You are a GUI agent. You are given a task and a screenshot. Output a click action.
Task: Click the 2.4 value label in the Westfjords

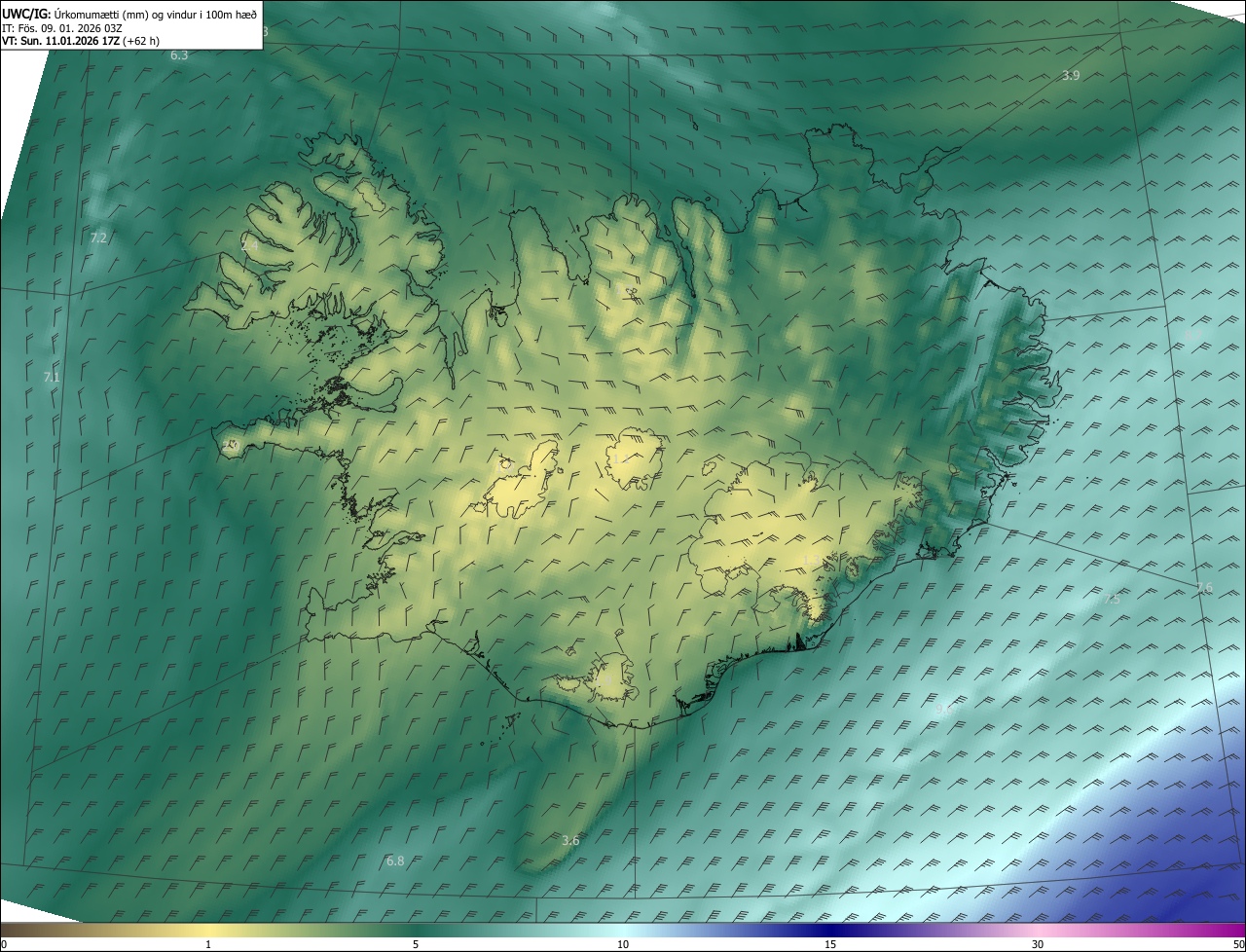[249, 246]
